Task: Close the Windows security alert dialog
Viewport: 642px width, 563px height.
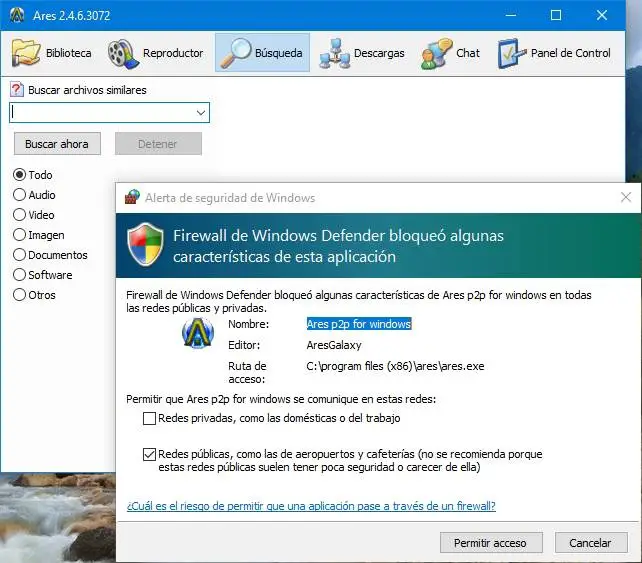Action: (x=626, y=197)
